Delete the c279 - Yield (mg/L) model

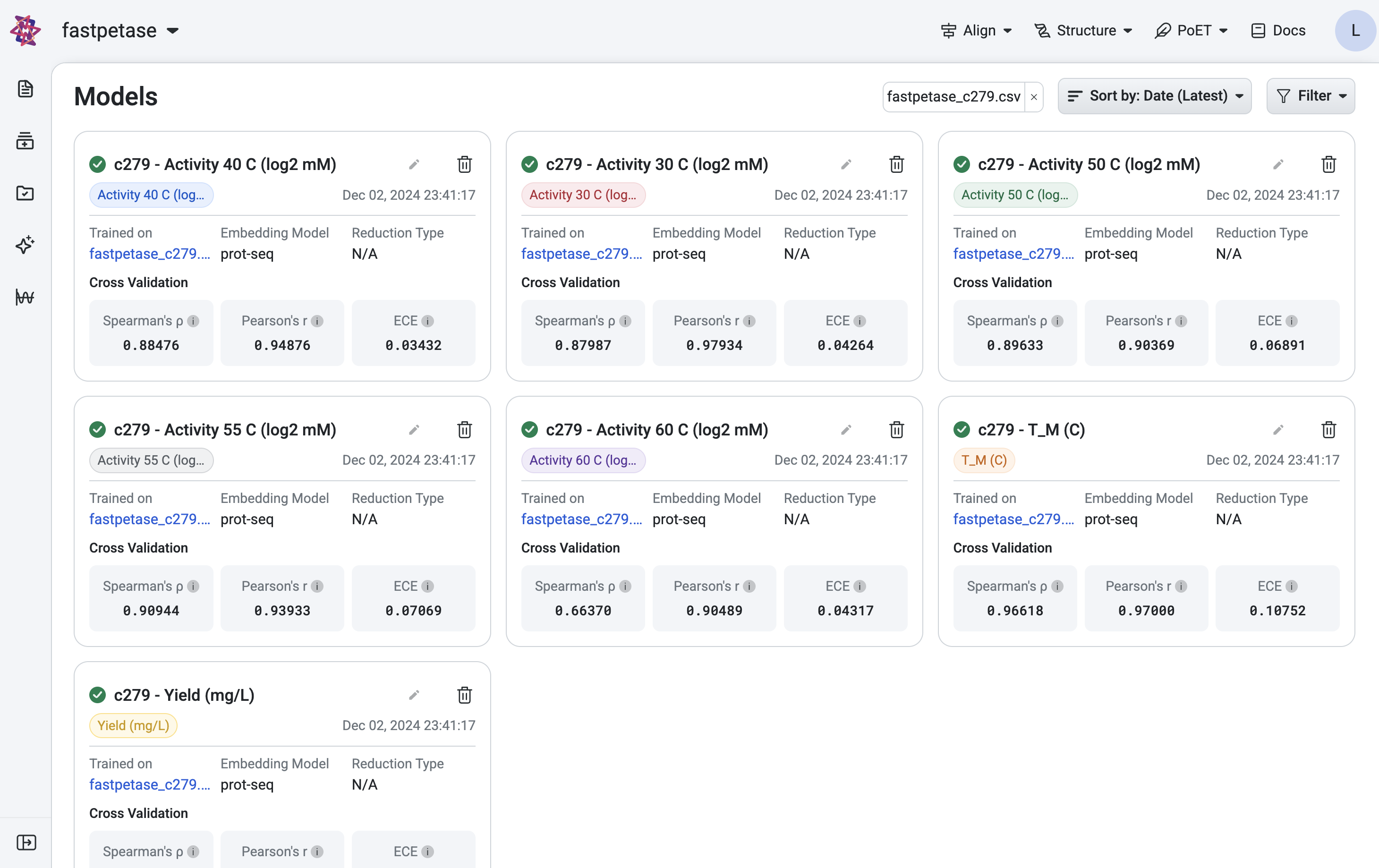click(464, 695)
